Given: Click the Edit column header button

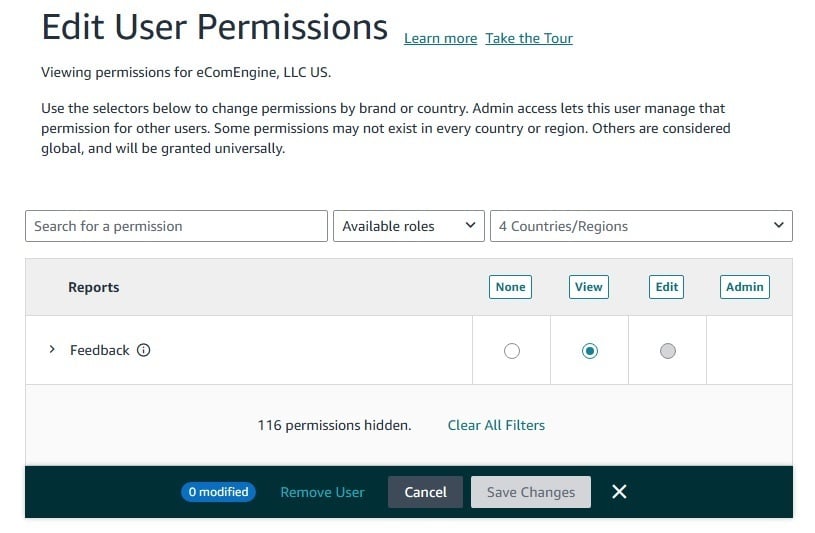Looking at the screenshot, I should click(x=667, y=287).
